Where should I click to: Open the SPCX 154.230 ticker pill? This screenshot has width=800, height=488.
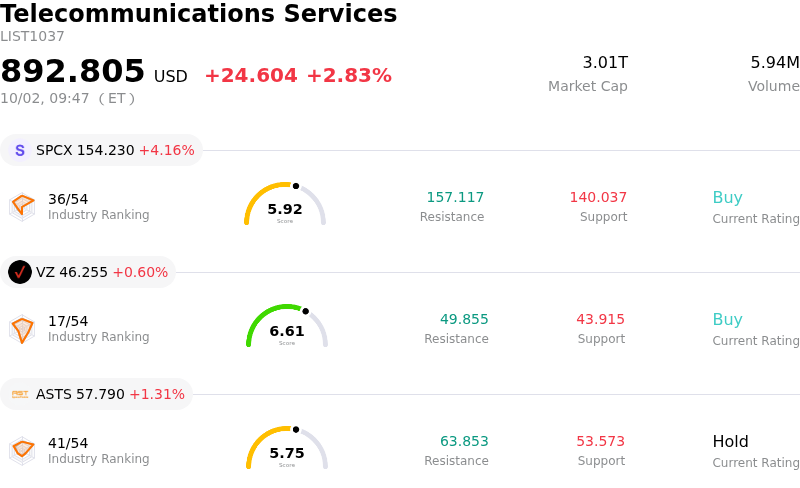pos(102,150)
